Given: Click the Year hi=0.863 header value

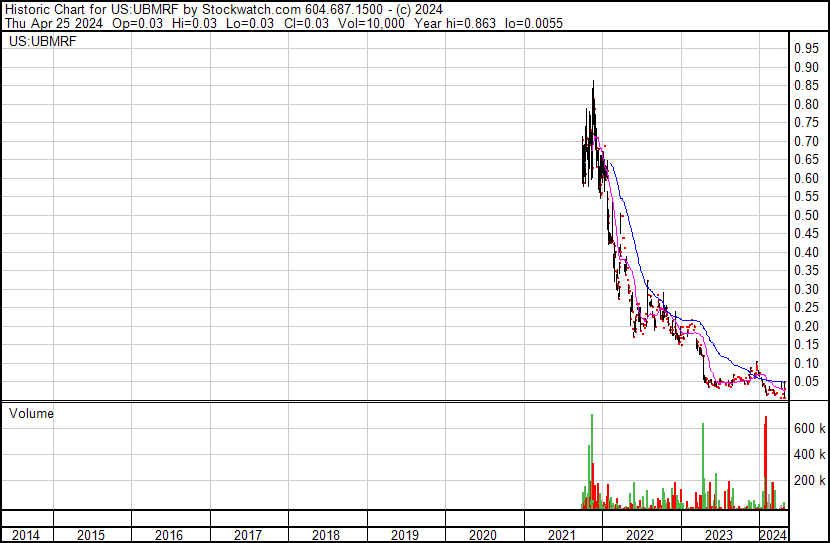Looking at the screenshot, I should pos(455,23).
